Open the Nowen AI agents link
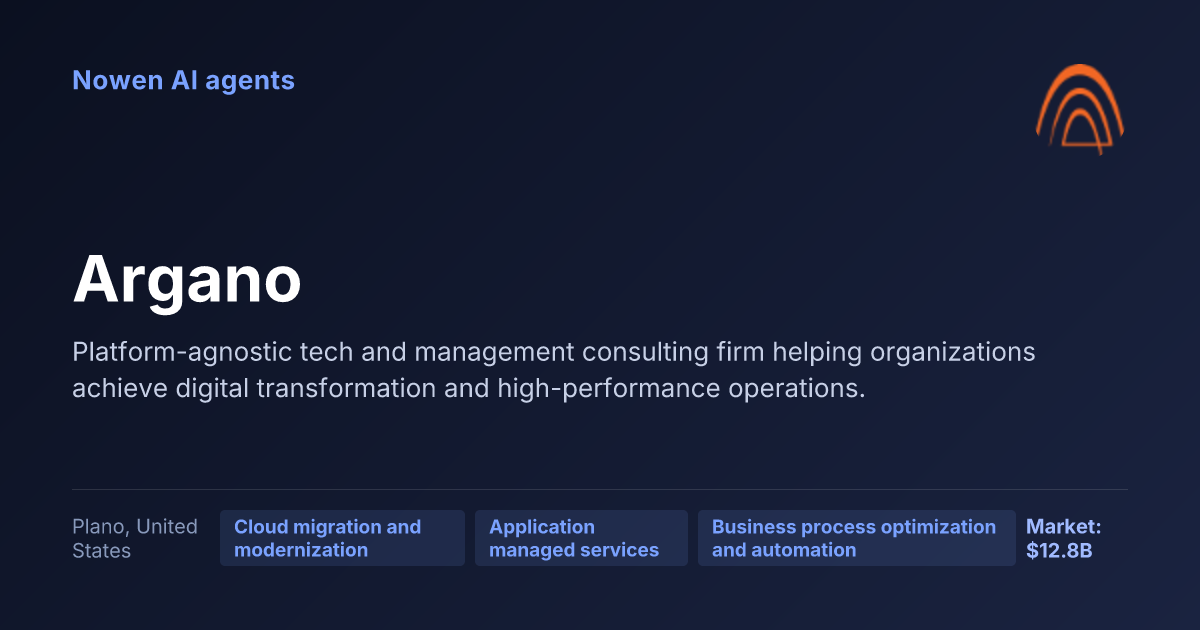This screenshot has height=630, width=1200. (x=183, y=80)
